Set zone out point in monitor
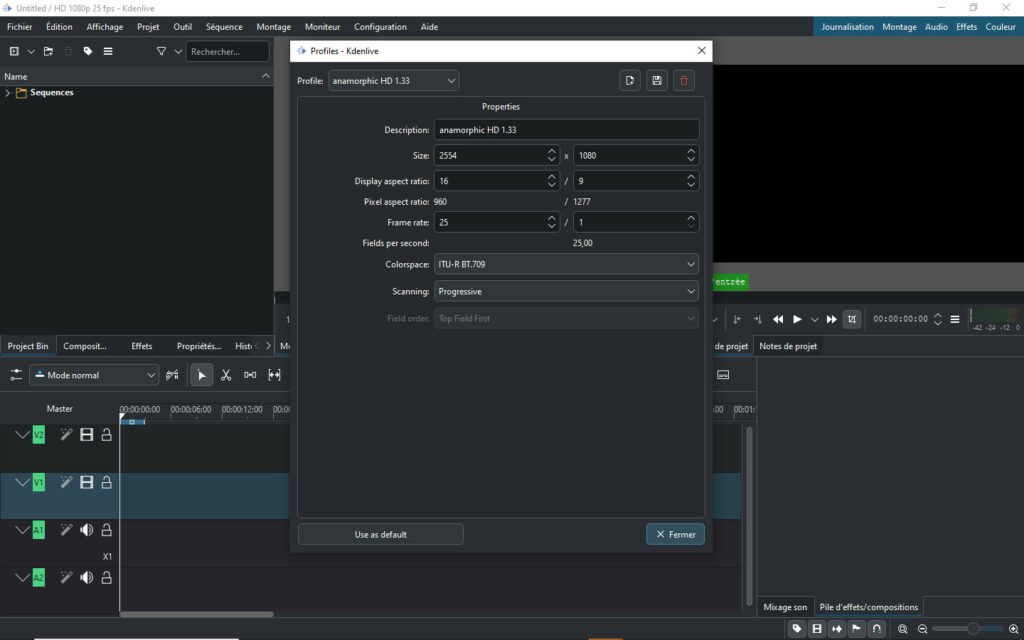The width and height of the screenshot is (1024, 640). click(758, 319)
